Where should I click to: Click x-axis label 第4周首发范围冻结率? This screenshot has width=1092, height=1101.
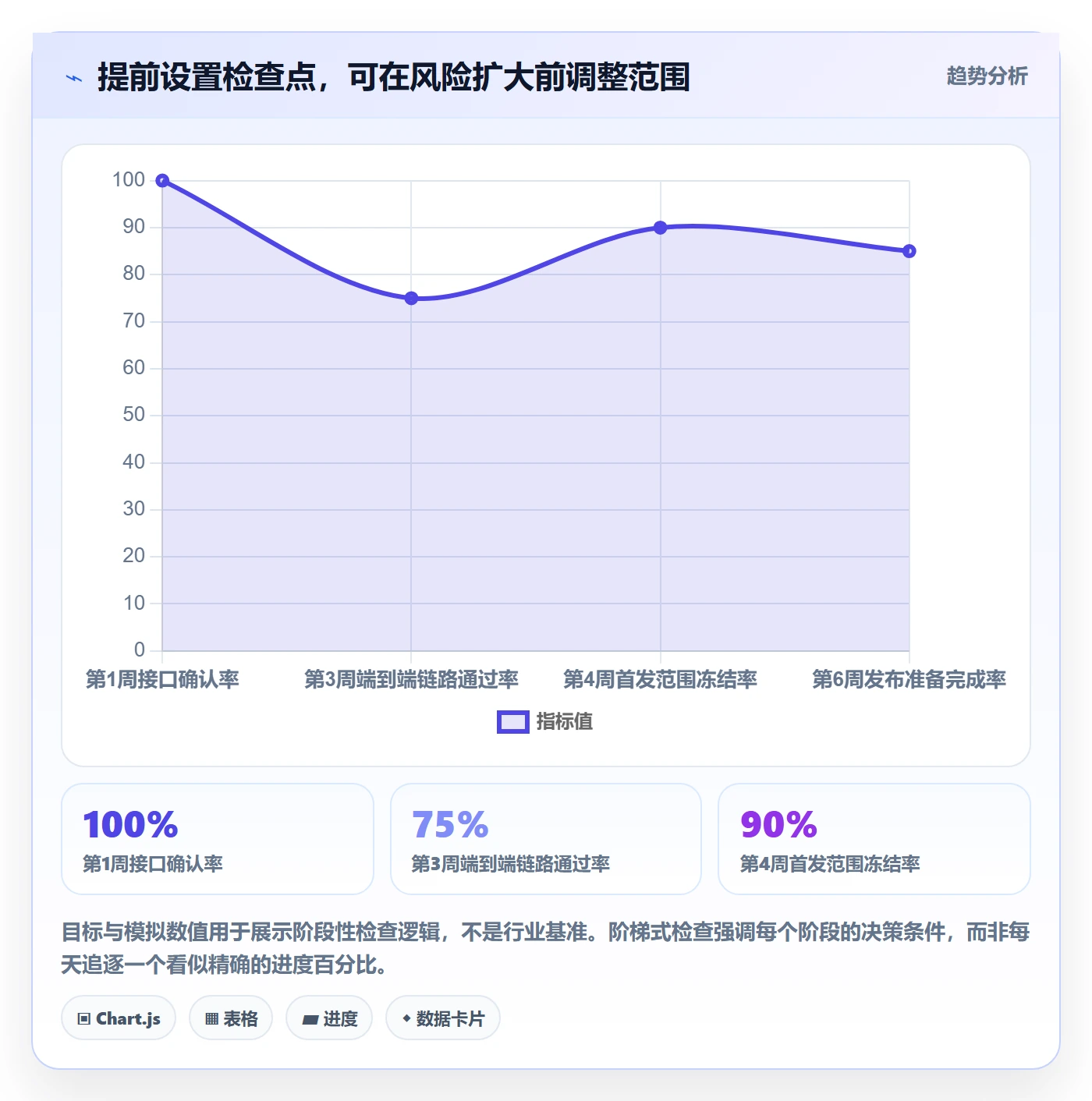[661, 679]
